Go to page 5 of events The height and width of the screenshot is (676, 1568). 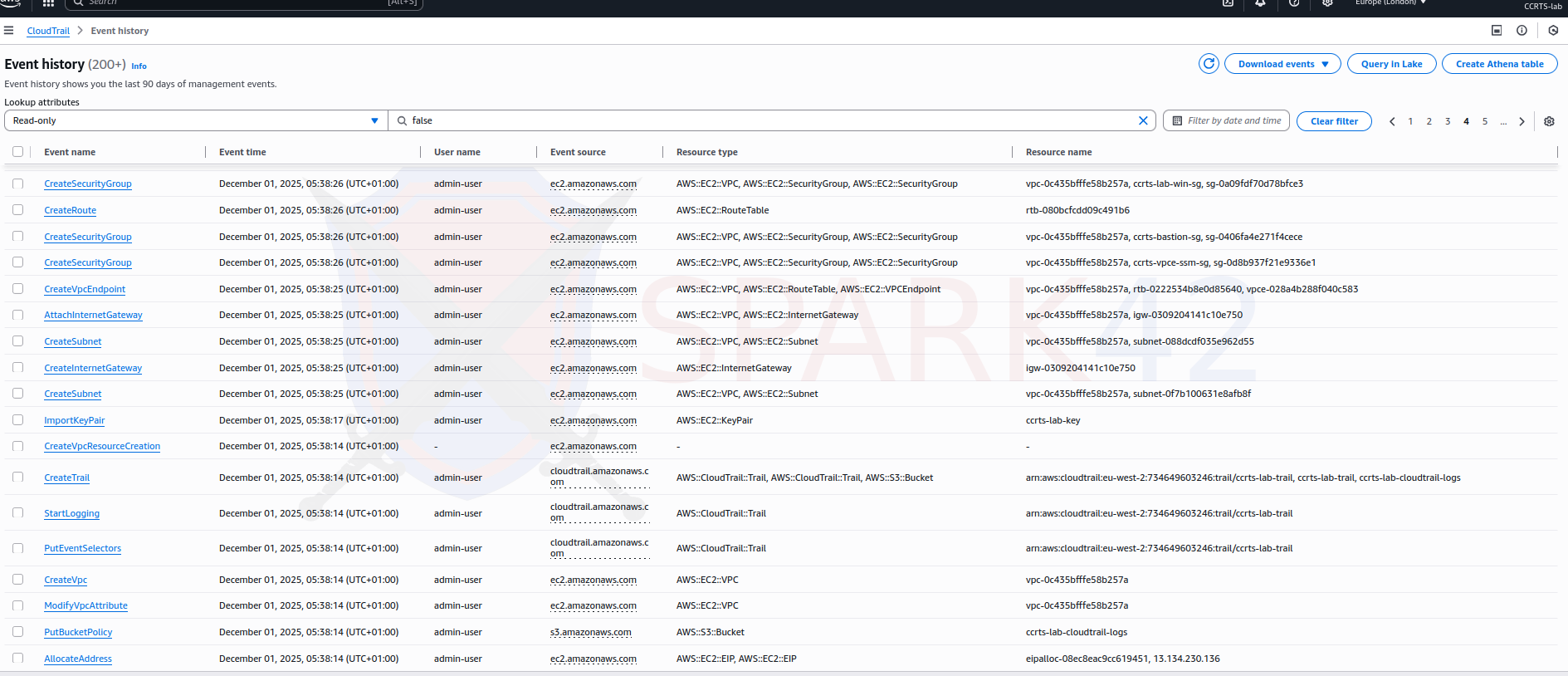coord(1485,121)
